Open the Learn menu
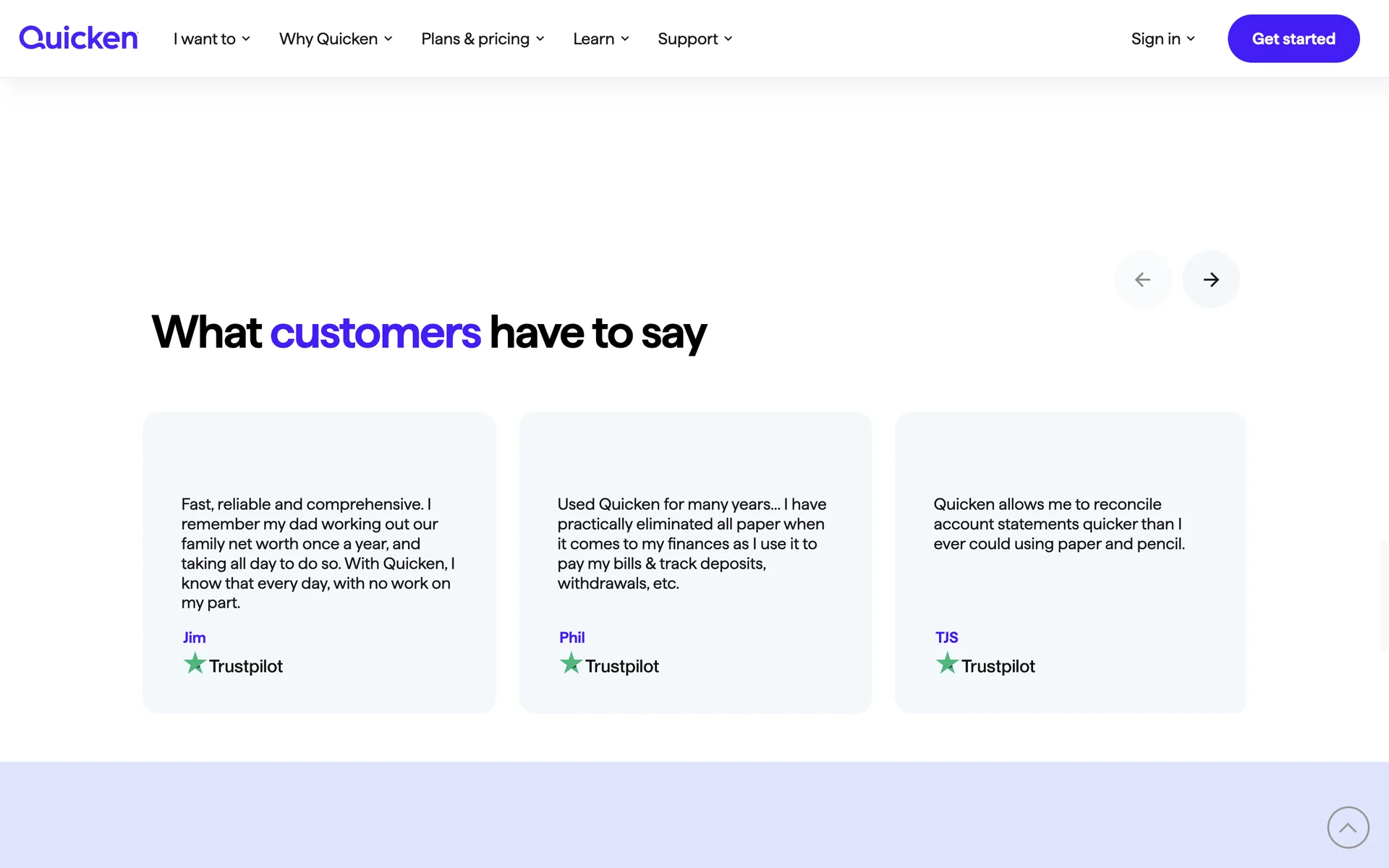Viewport: 1389px width, 868px height. tap(600, 39)
